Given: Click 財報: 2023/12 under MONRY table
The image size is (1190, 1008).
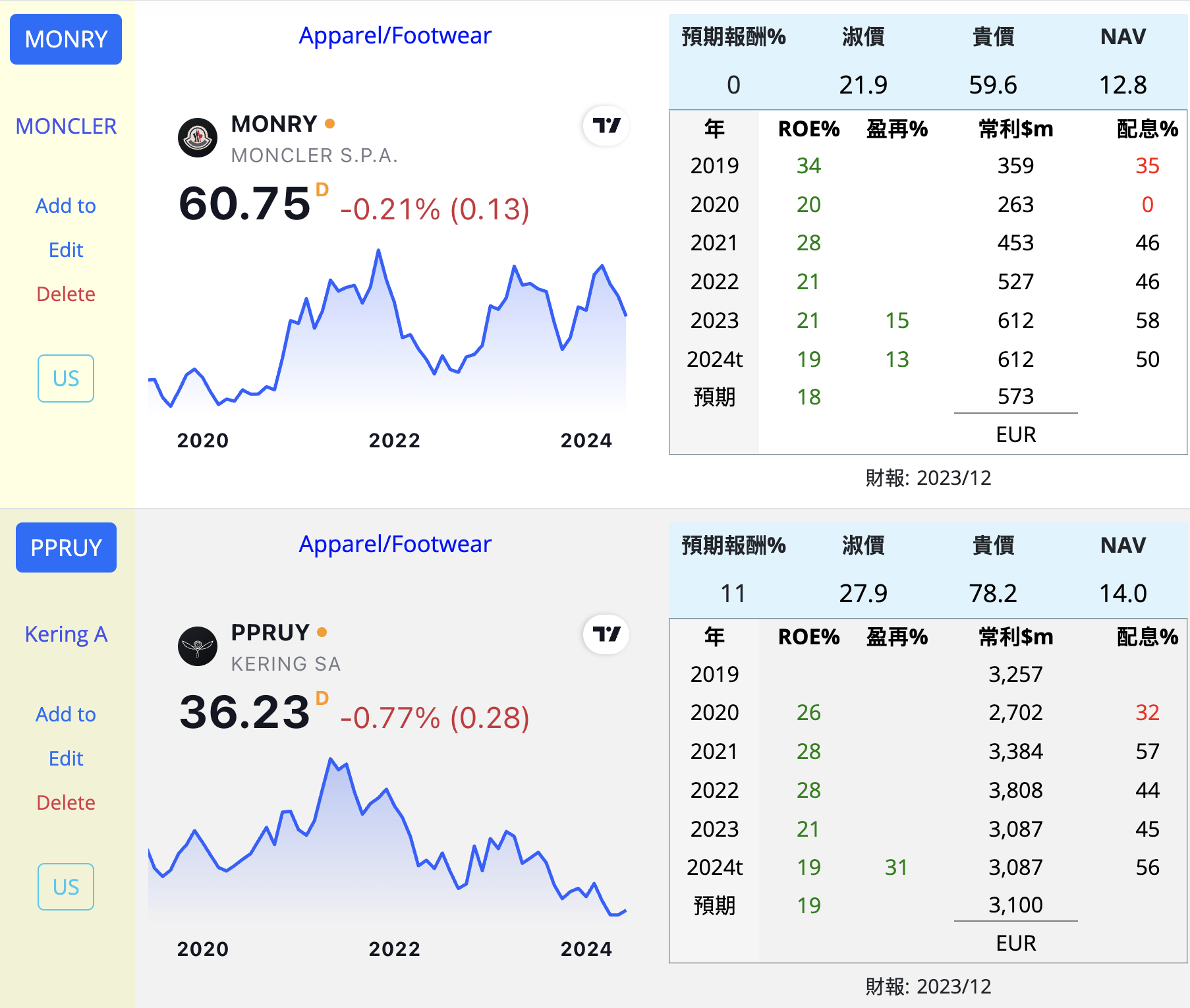Looking at the screenshot, I should 928,478.
